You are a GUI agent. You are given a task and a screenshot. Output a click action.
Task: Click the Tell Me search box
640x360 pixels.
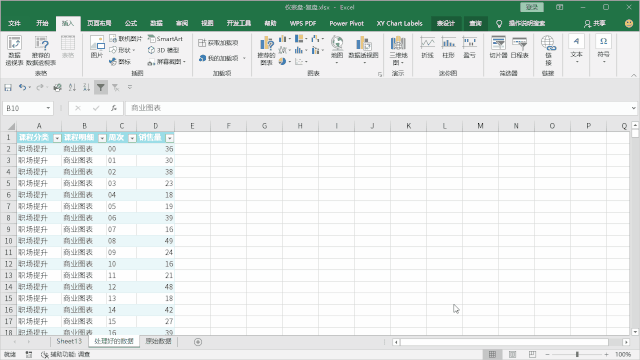[527, 23]
